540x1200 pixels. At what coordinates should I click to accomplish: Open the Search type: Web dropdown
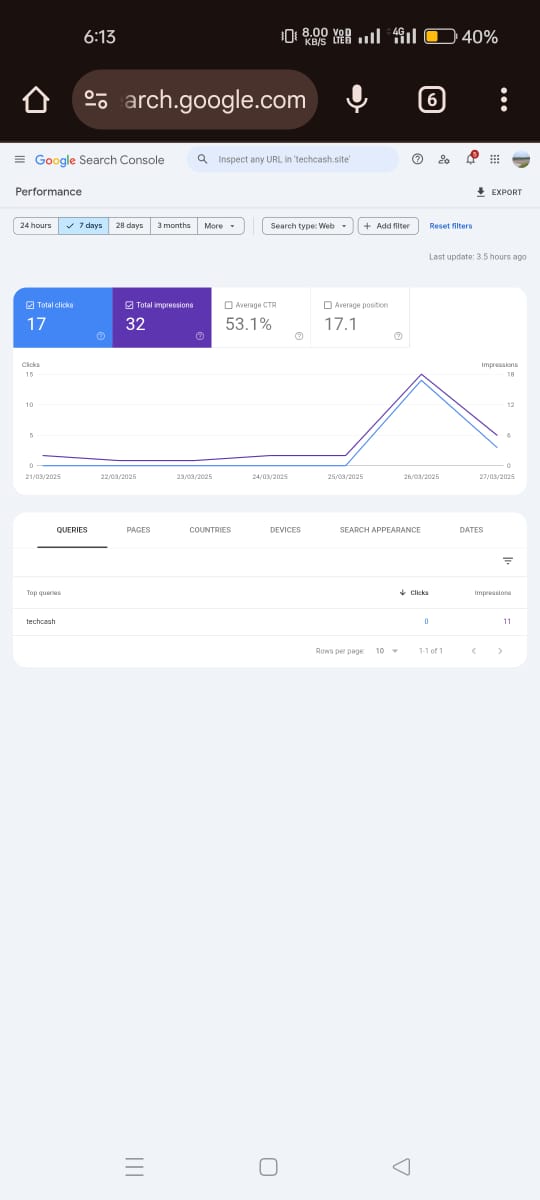tap(308, 226)
